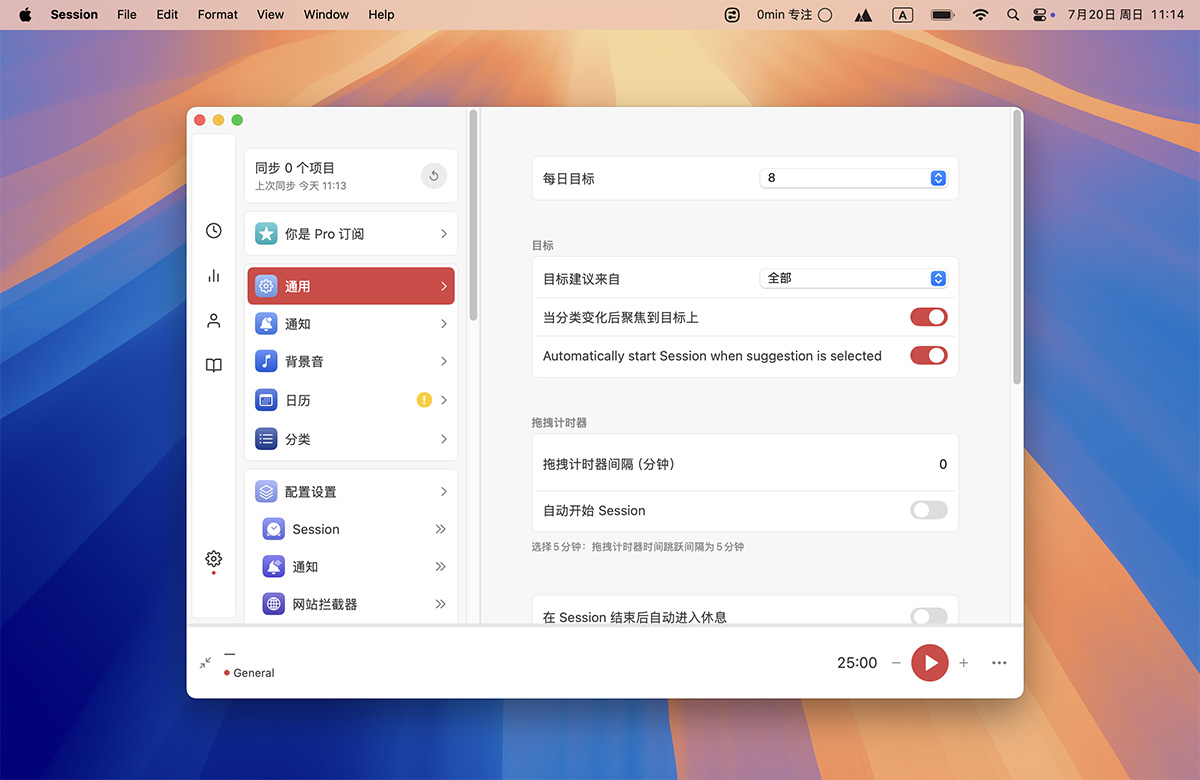This screenshot has height=780, width=1200.
Task: Expand the 你是 Pro 订阅 chevron
Action: point(444,233)
